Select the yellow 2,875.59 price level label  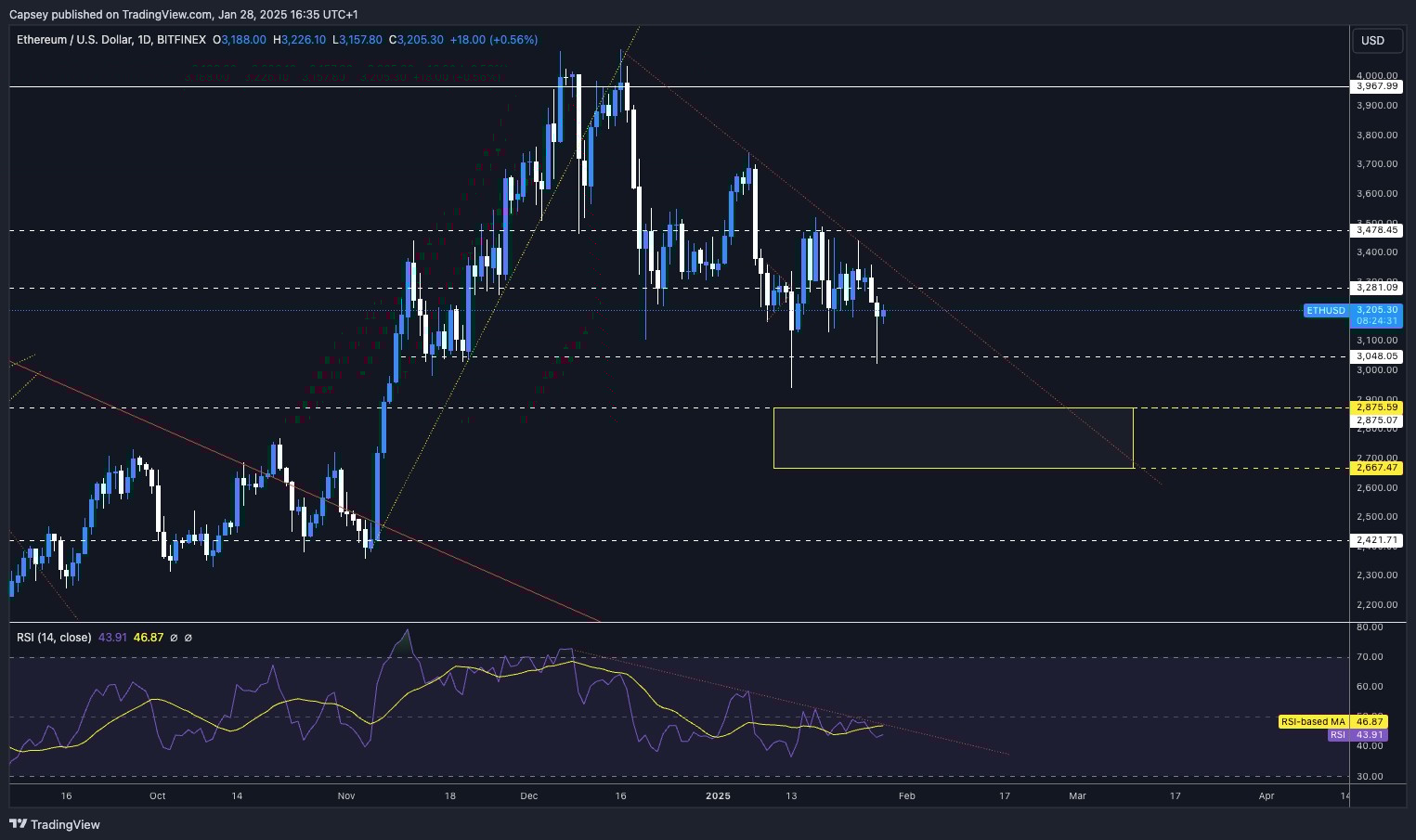(1378, 407)
